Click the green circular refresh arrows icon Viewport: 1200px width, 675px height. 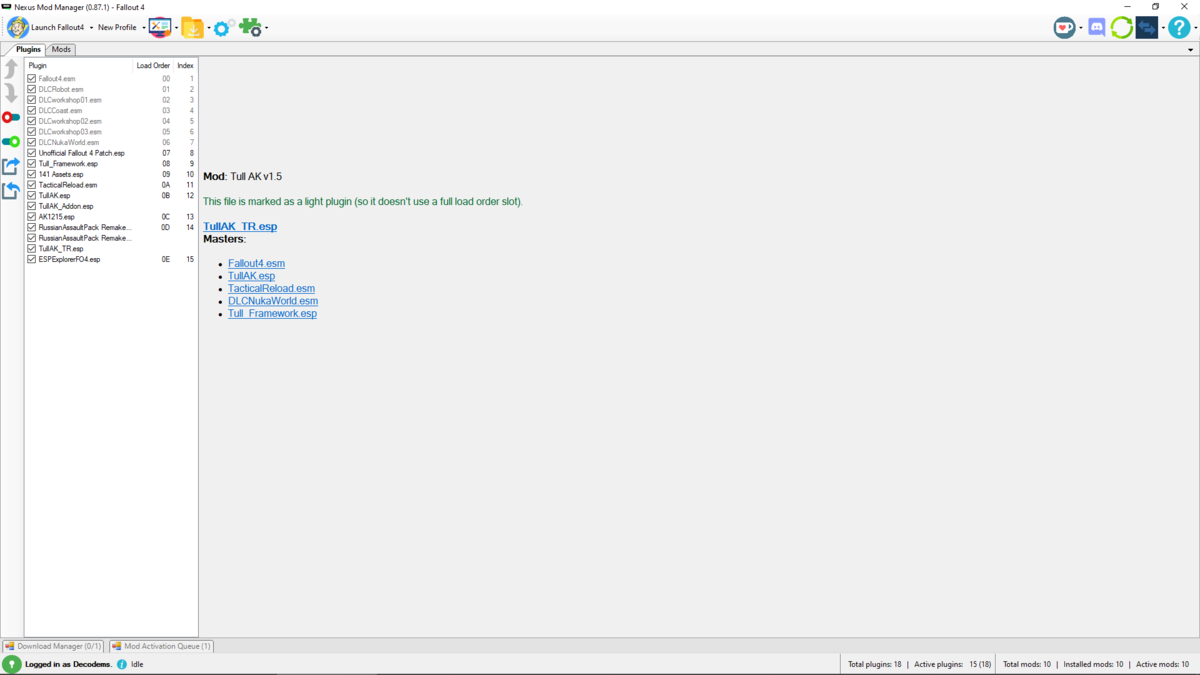tap(1122, 28)
